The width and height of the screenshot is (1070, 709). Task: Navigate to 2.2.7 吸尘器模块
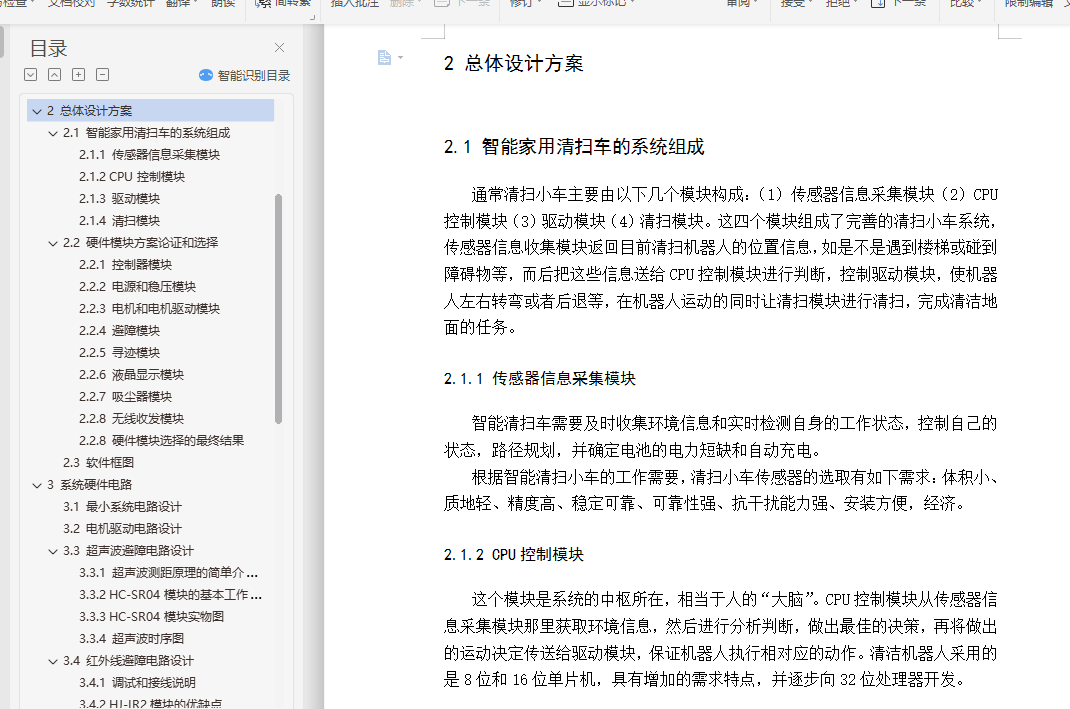click(125, 396)
